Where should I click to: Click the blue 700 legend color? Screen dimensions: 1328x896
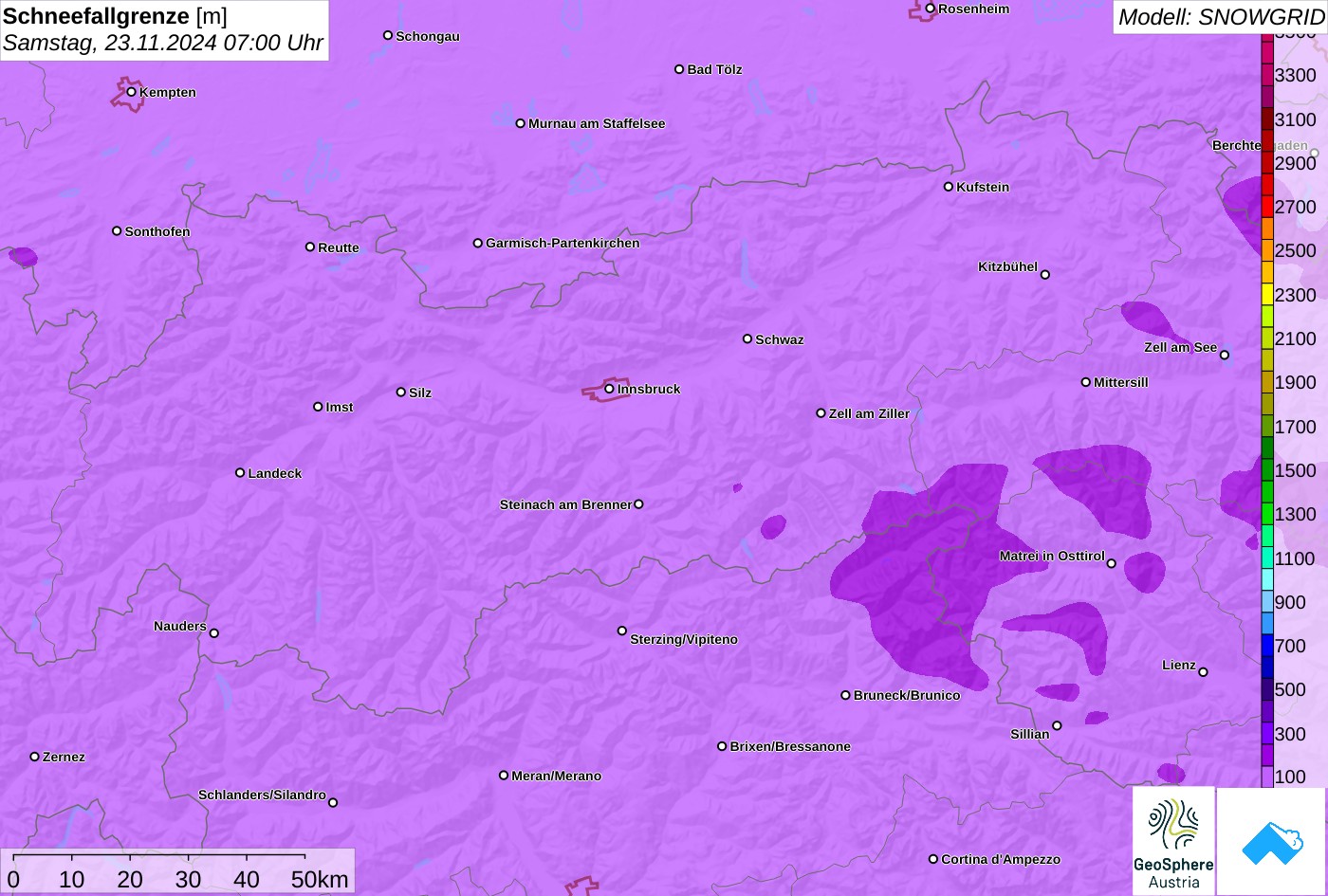[1267, 646]
